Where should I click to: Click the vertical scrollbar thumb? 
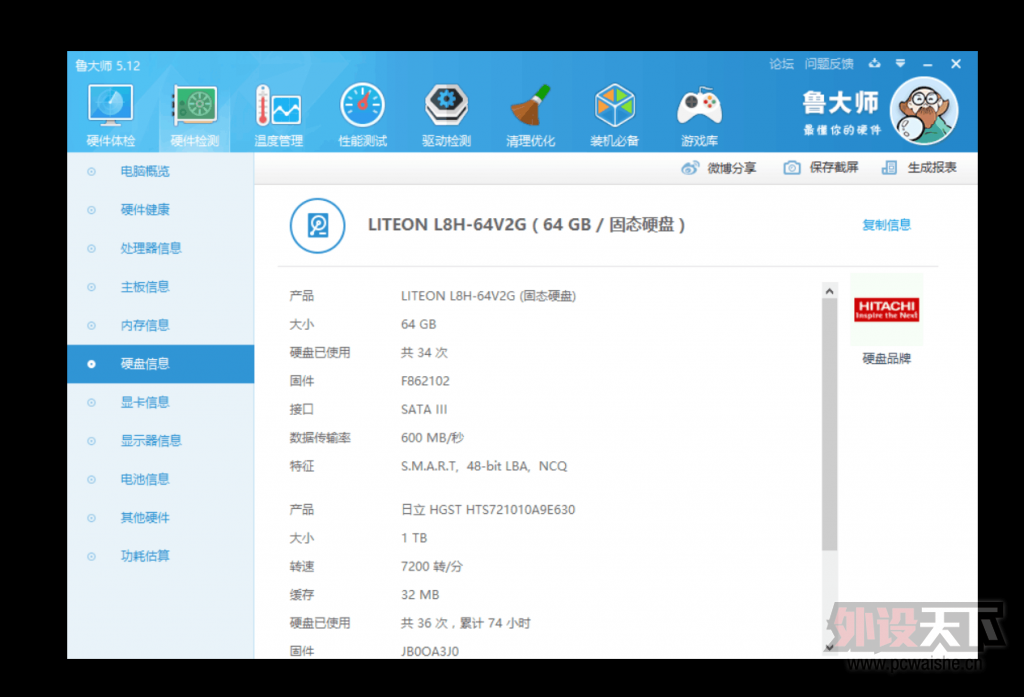coord(829,425)
